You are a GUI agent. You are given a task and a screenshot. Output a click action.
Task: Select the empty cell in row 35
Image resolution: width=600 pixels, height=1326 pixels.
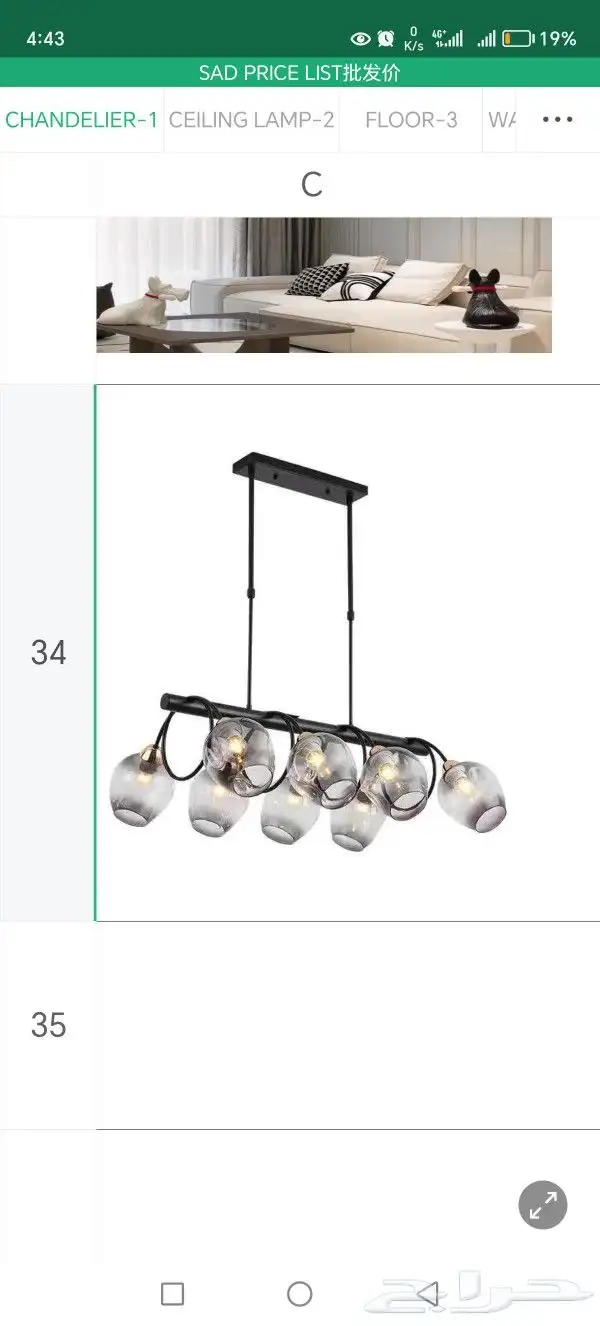[x=348, y=1025]
